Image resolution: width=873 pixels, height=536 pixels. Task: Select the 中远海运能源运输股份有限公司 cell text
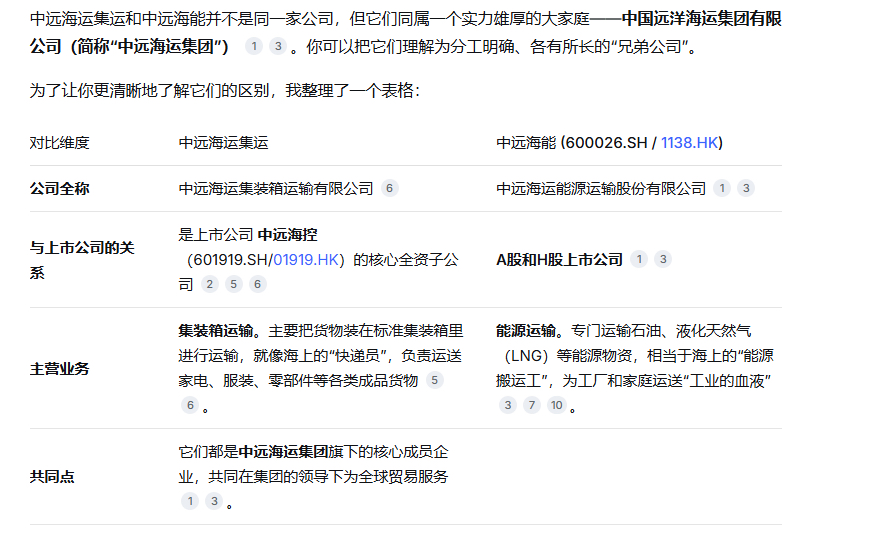point(601,189)
